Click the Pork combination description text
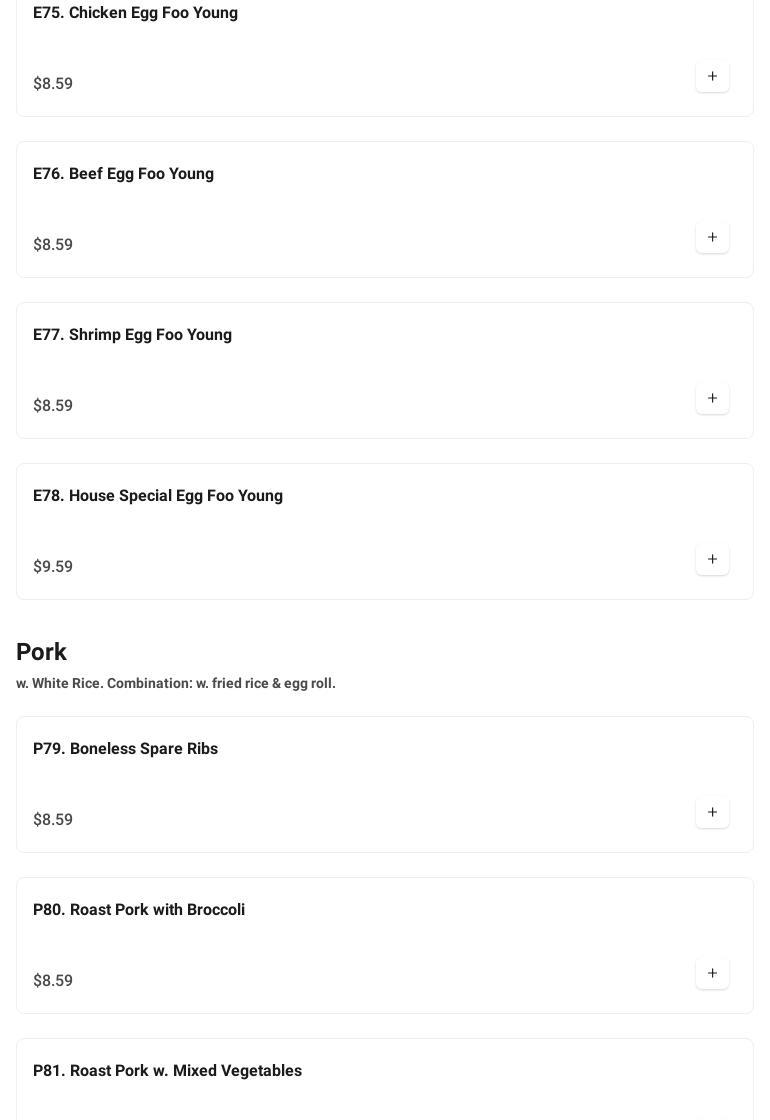 point(176,684)
